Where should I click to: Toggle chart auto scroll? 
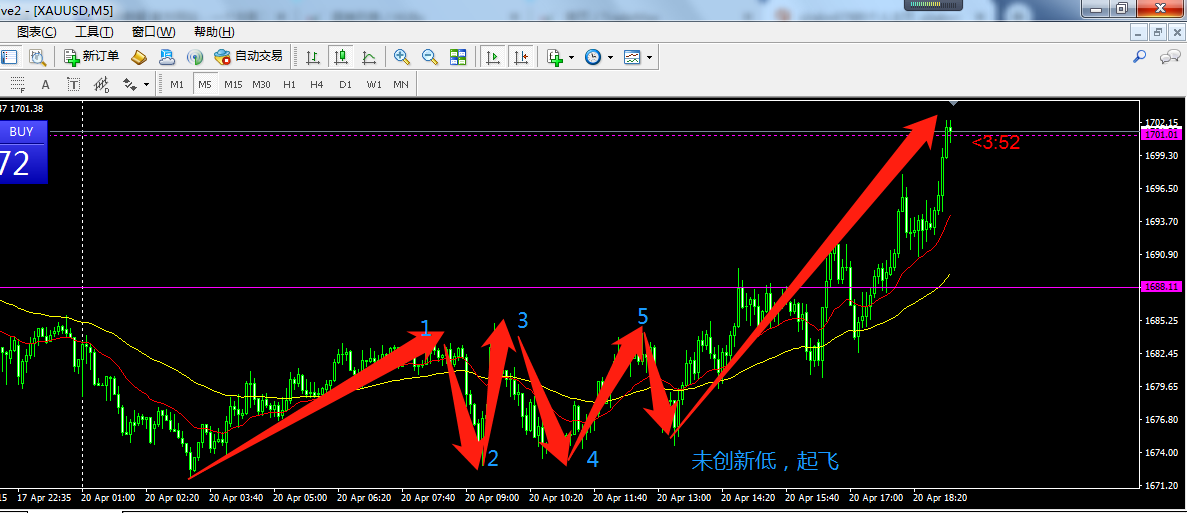(x=492, y=57)
